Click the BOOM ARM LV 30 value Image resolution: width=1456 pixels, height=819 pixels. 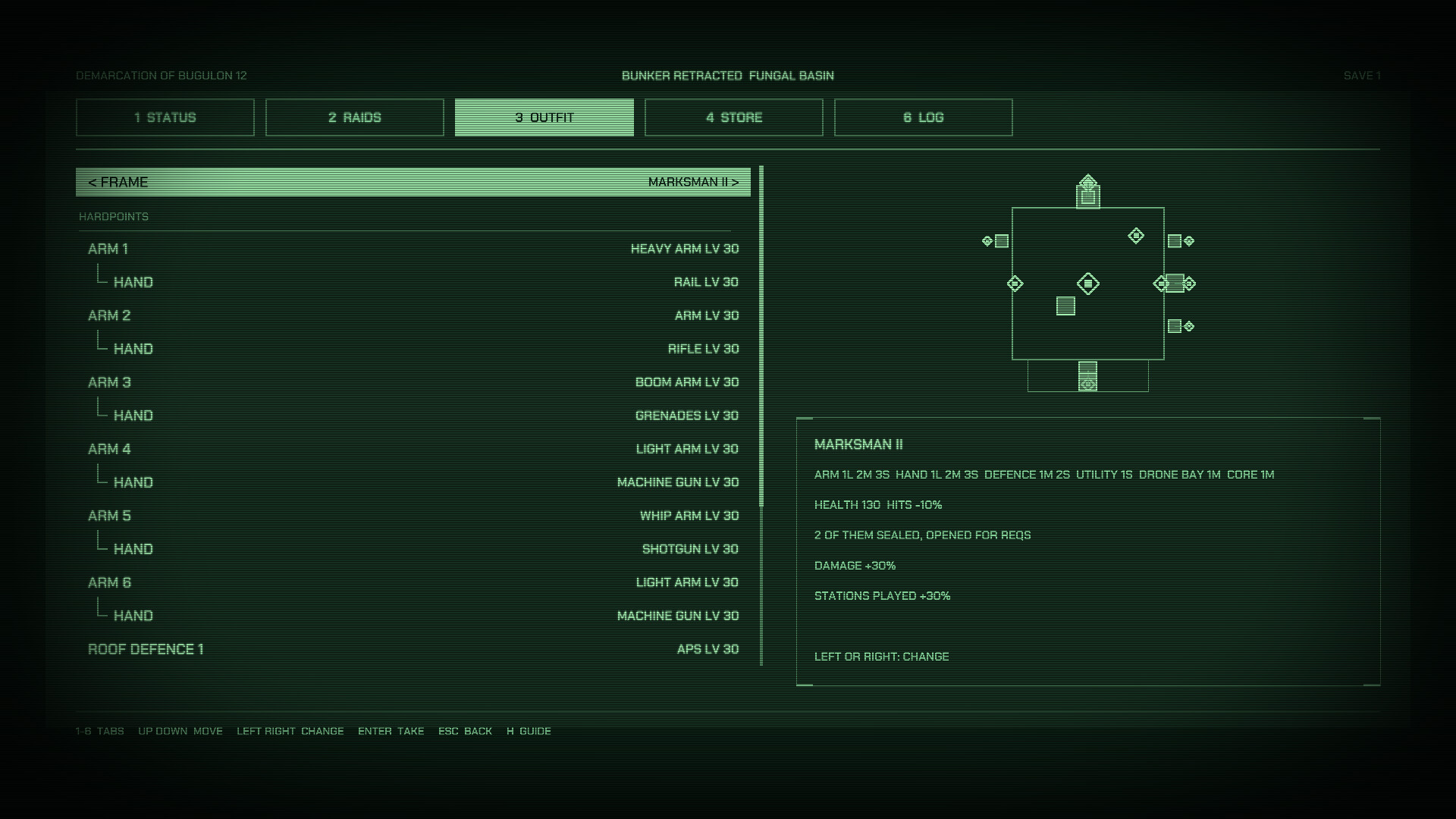point(687,382)
